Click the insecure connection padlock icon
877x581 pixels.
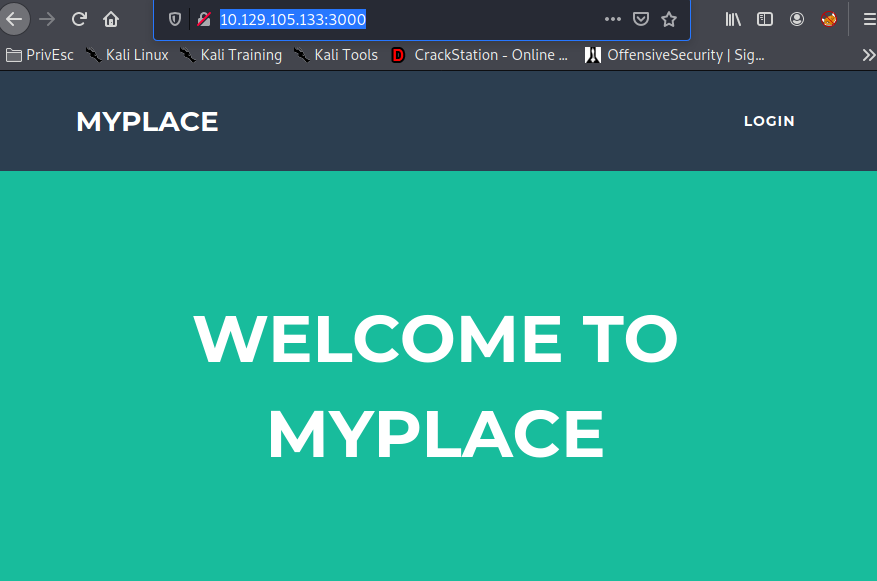[x=204, y=19]
